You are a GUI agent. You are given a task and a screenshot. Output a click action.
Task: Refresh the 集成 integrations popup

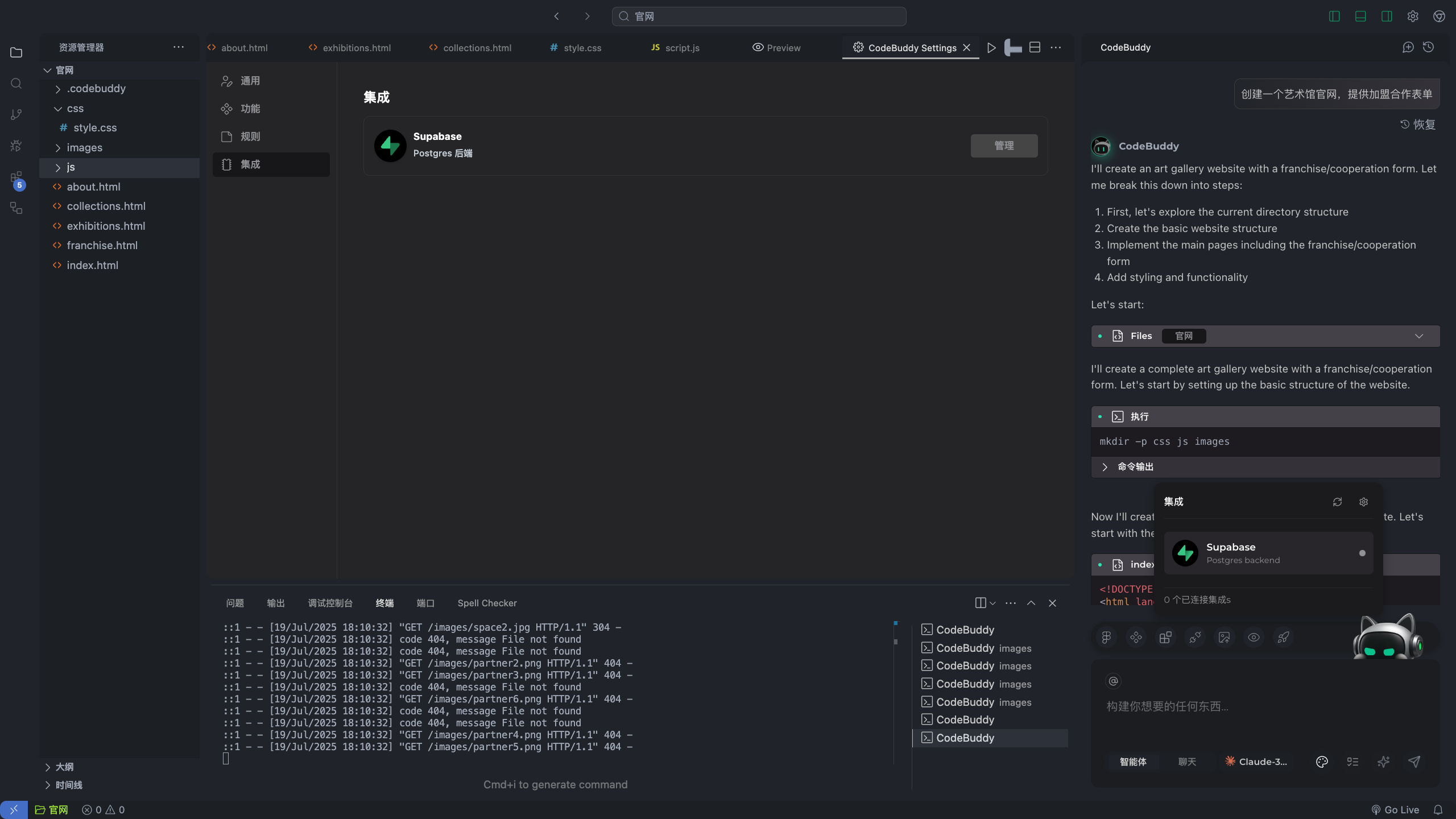coord(1337,502)
